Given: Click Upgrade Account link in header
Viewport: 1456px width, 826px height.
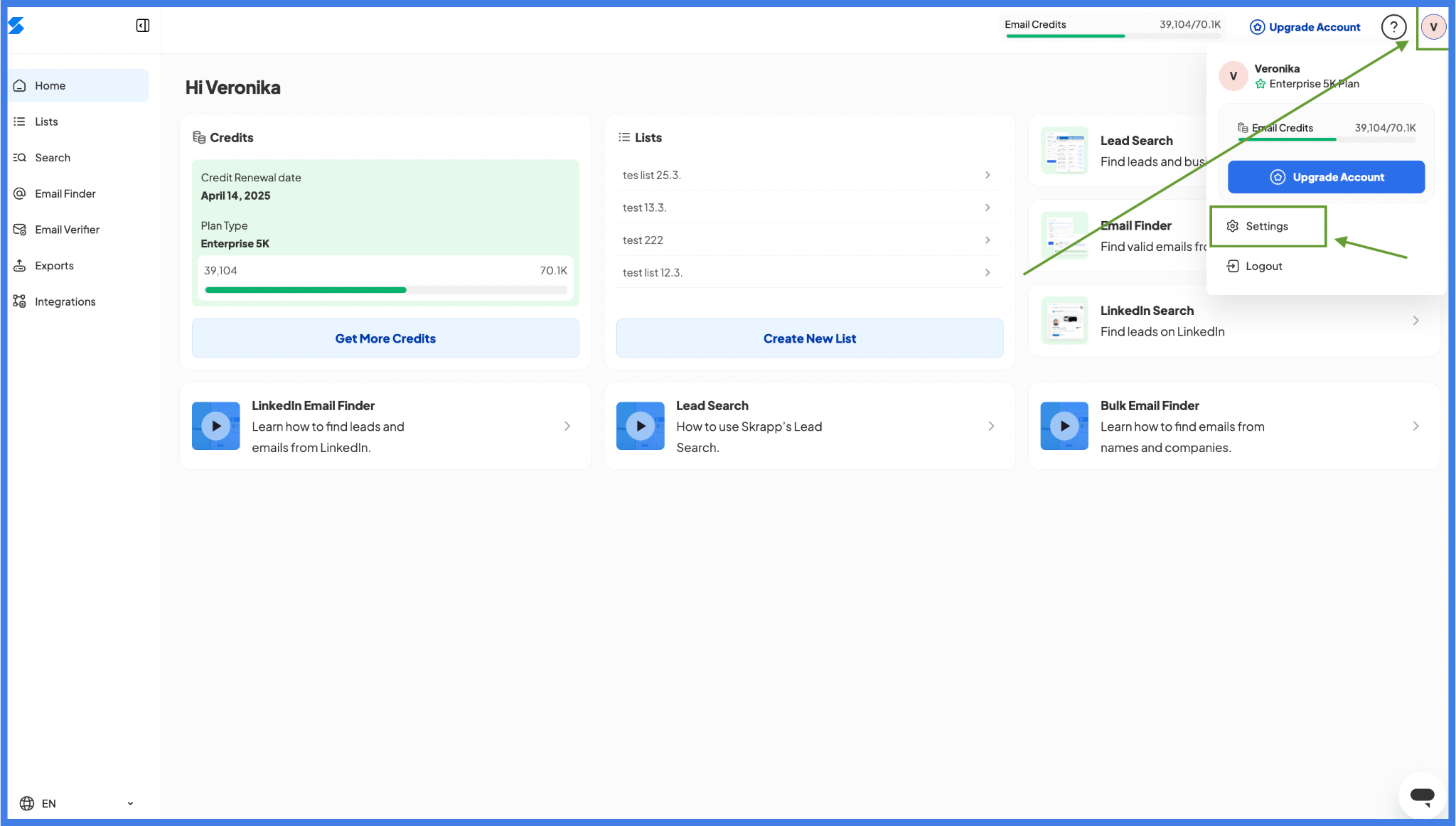Looking at the screenshot, I should click(x=1305, y=27).
